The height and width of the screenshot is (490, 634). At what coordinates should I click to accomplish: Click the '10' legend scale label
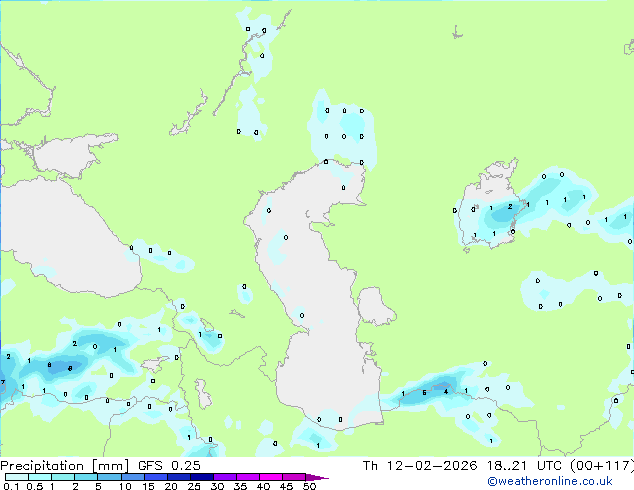tap(125, 486)
